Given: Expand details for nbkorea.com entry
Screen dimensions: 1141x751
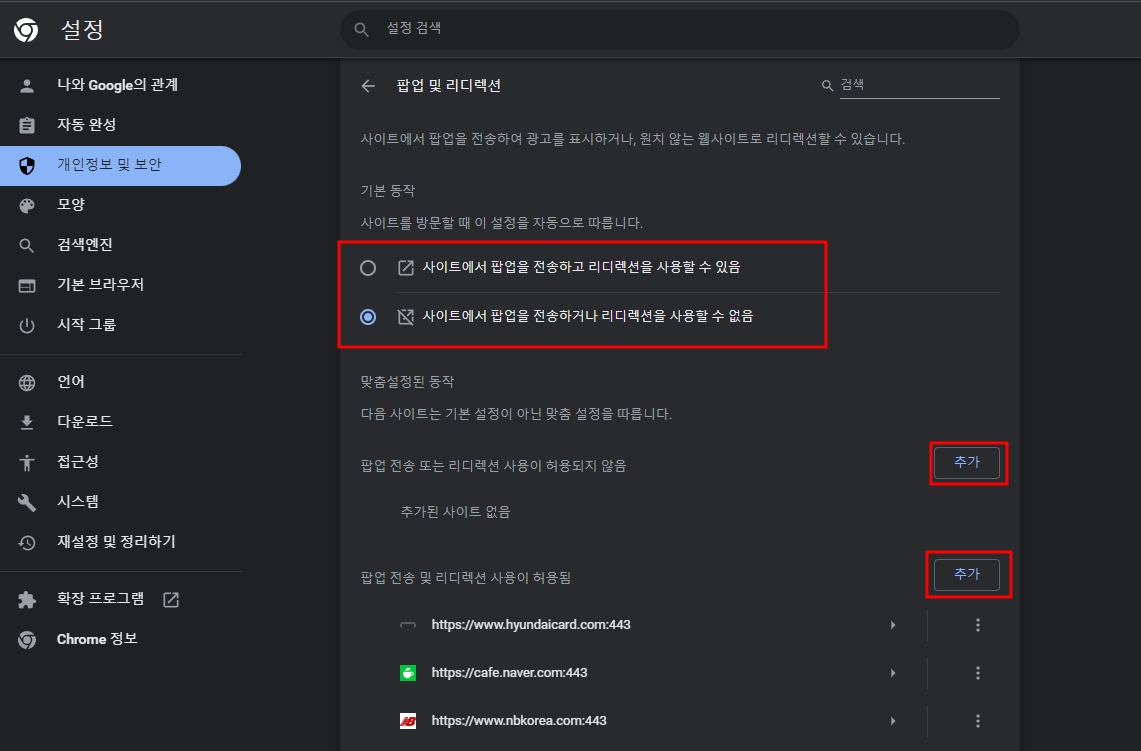Looking at the screenshot, I should coord(893,720).
